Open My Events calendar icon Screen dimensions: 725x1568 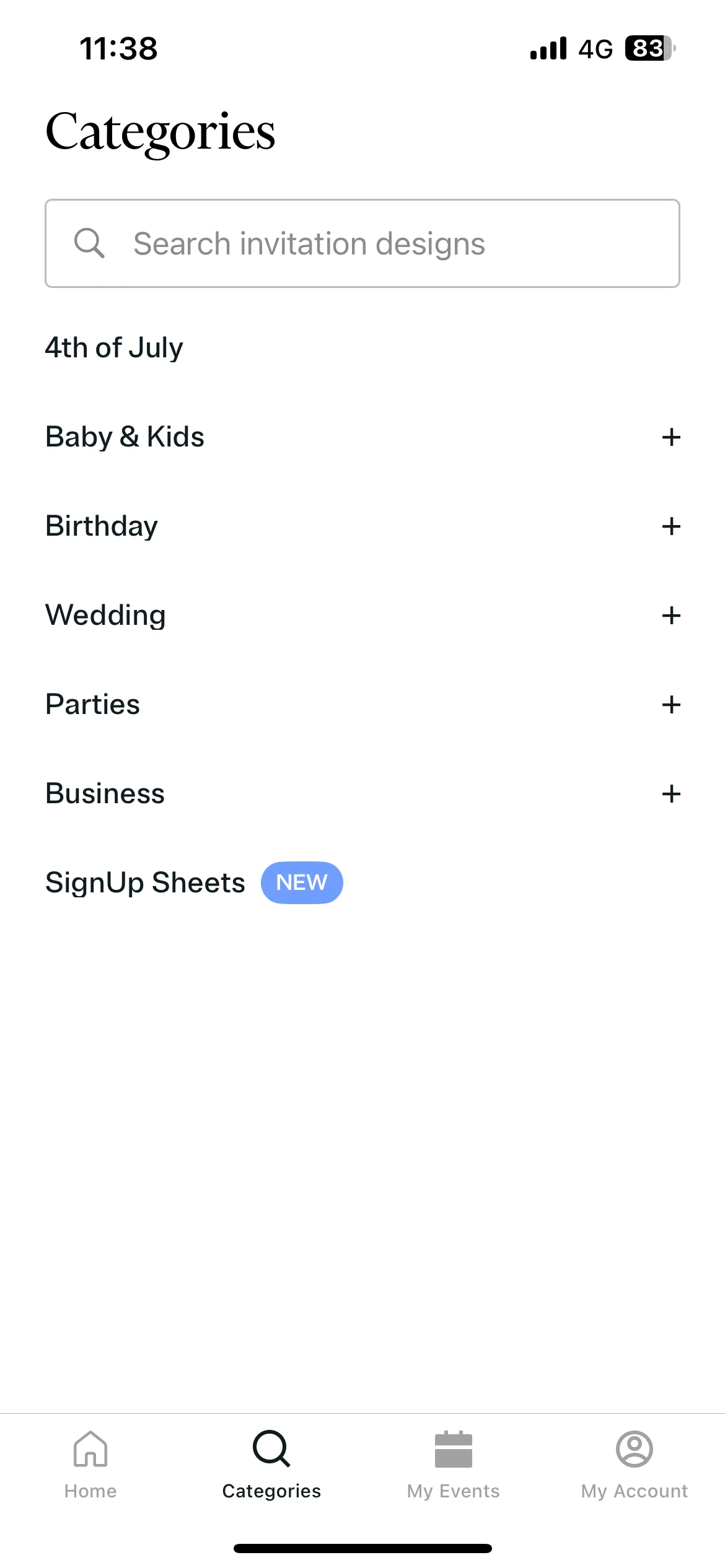click(x=454, y=1449)
